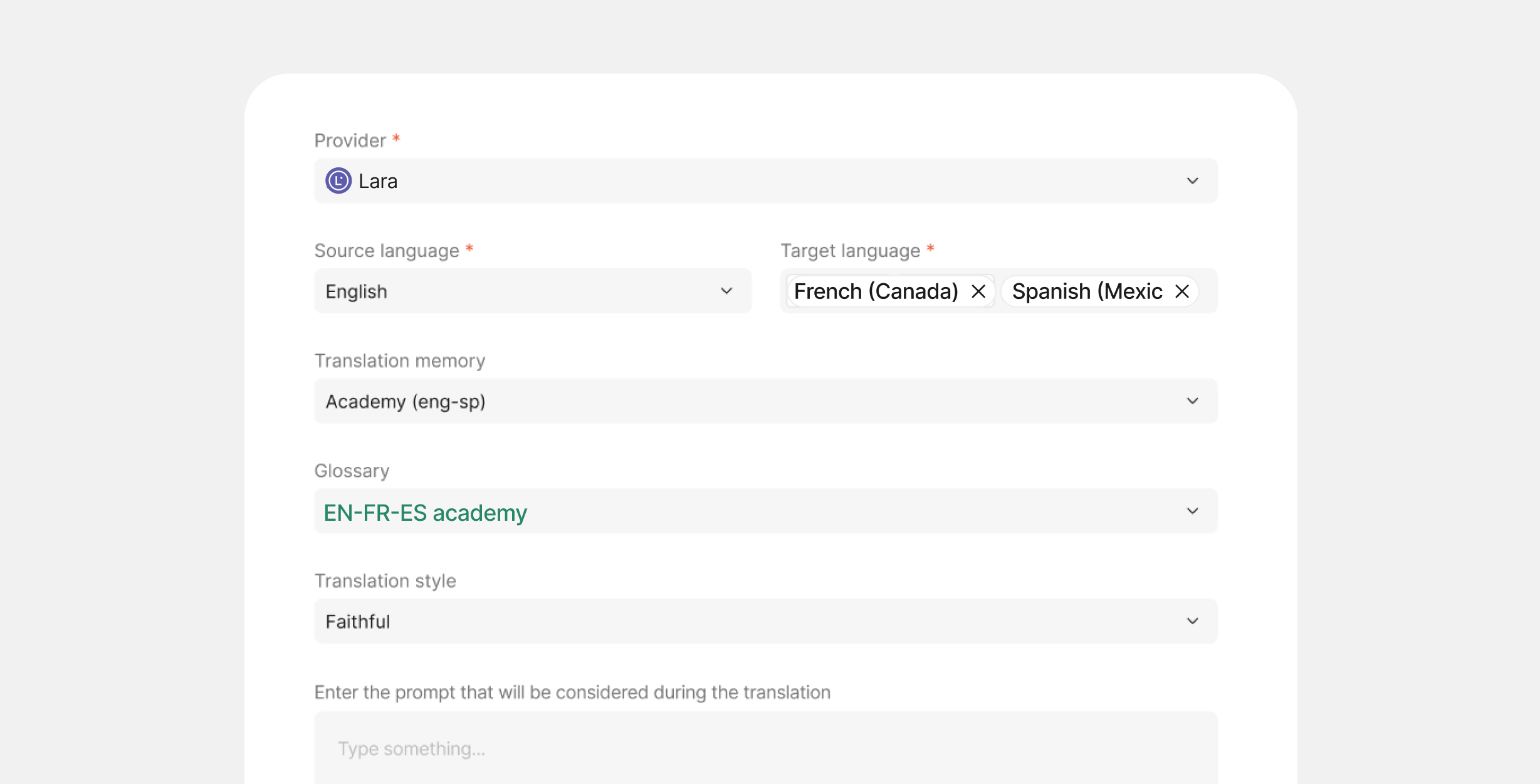Click the 'Academy (eng-sp)' memory value
The height and width of the screenshot is (784, 1540).
click(x=406, y=402)
